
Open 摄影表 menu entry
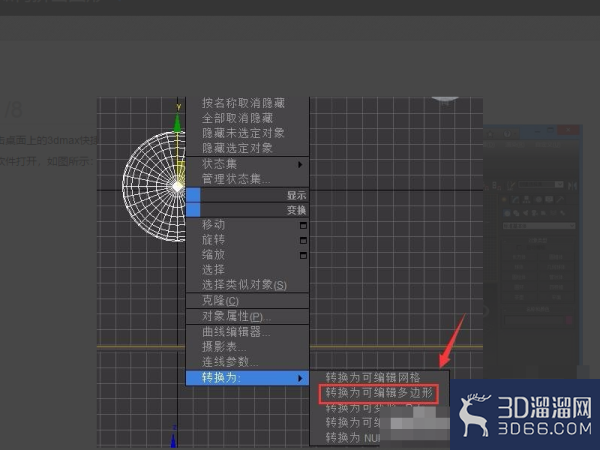coord(224,347)
